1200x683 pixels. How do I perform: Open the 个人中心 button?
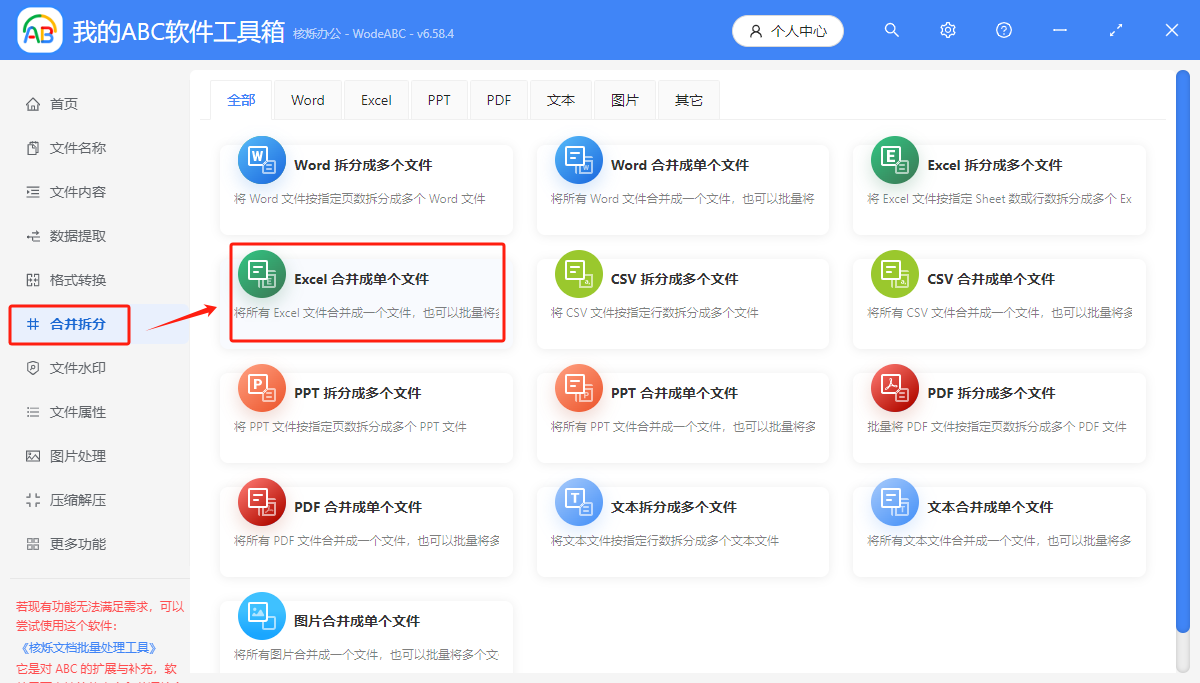788,30
